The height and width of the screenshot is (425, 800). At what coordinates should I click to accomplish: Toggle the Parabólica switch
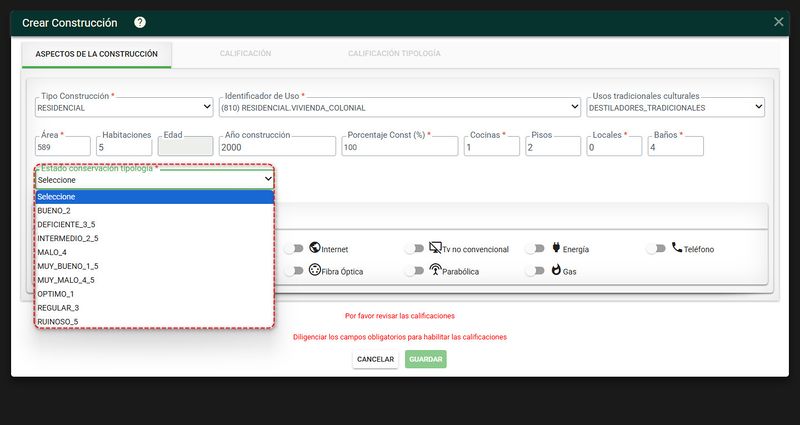click(x=414, y=271)
